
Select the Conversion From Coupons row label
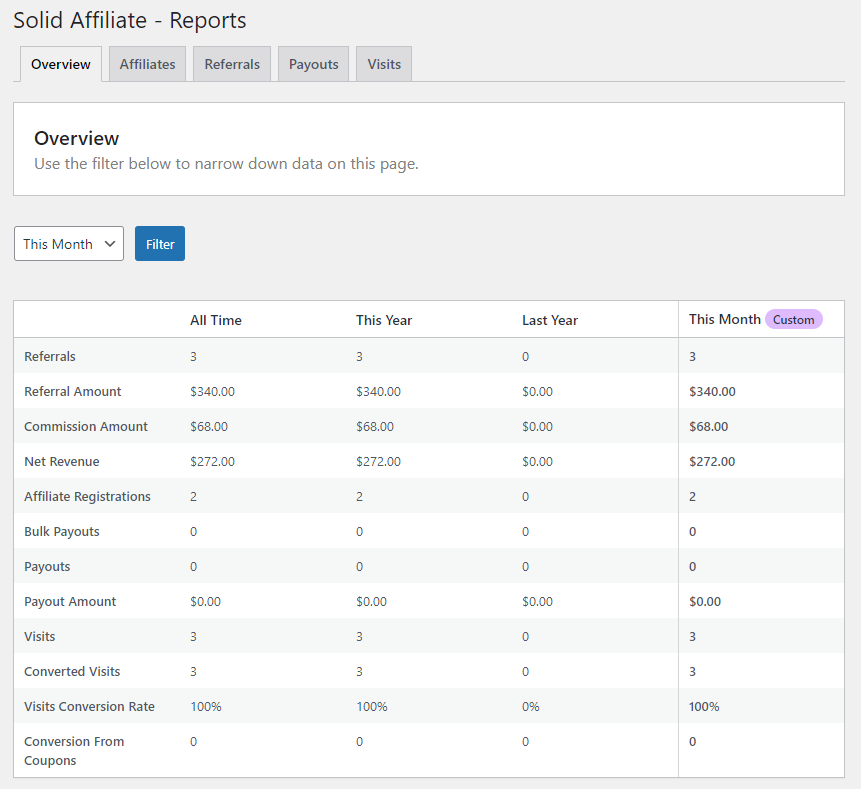click(74, 750)
